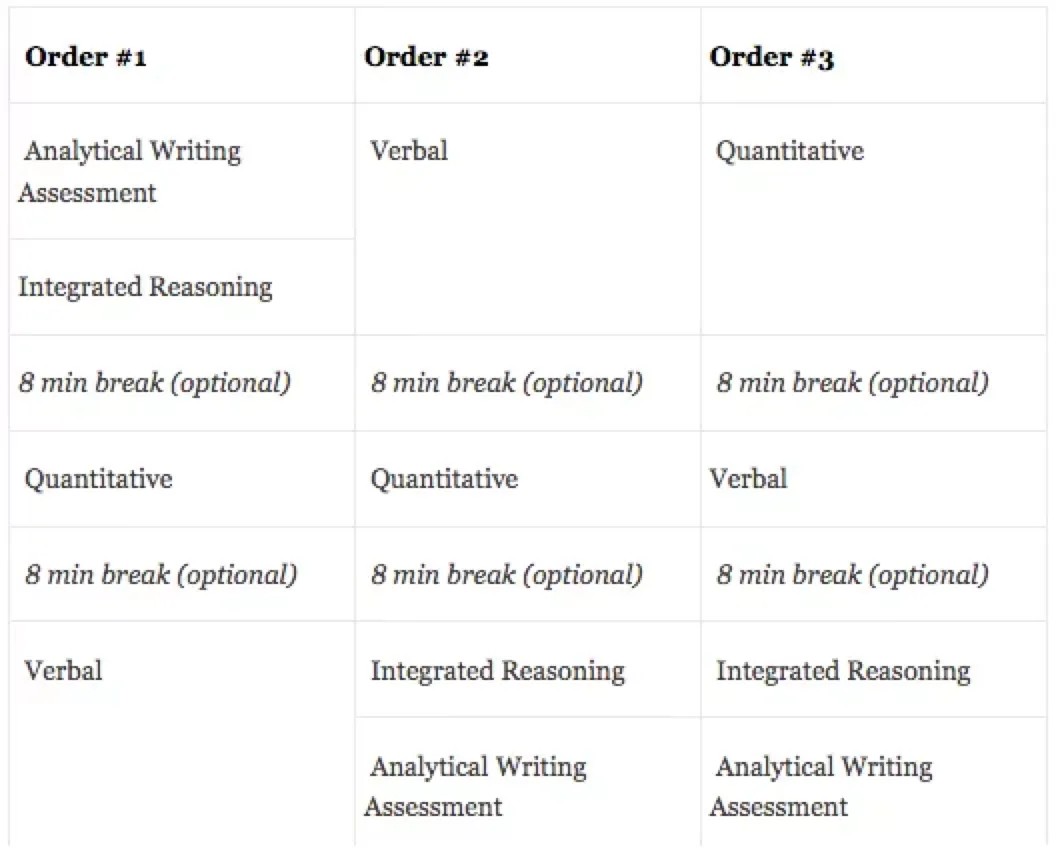1056x852 pixels.
Task: Click Analytical Writing Assessment in Order #3 column
Action: click(x=822, y=786)
